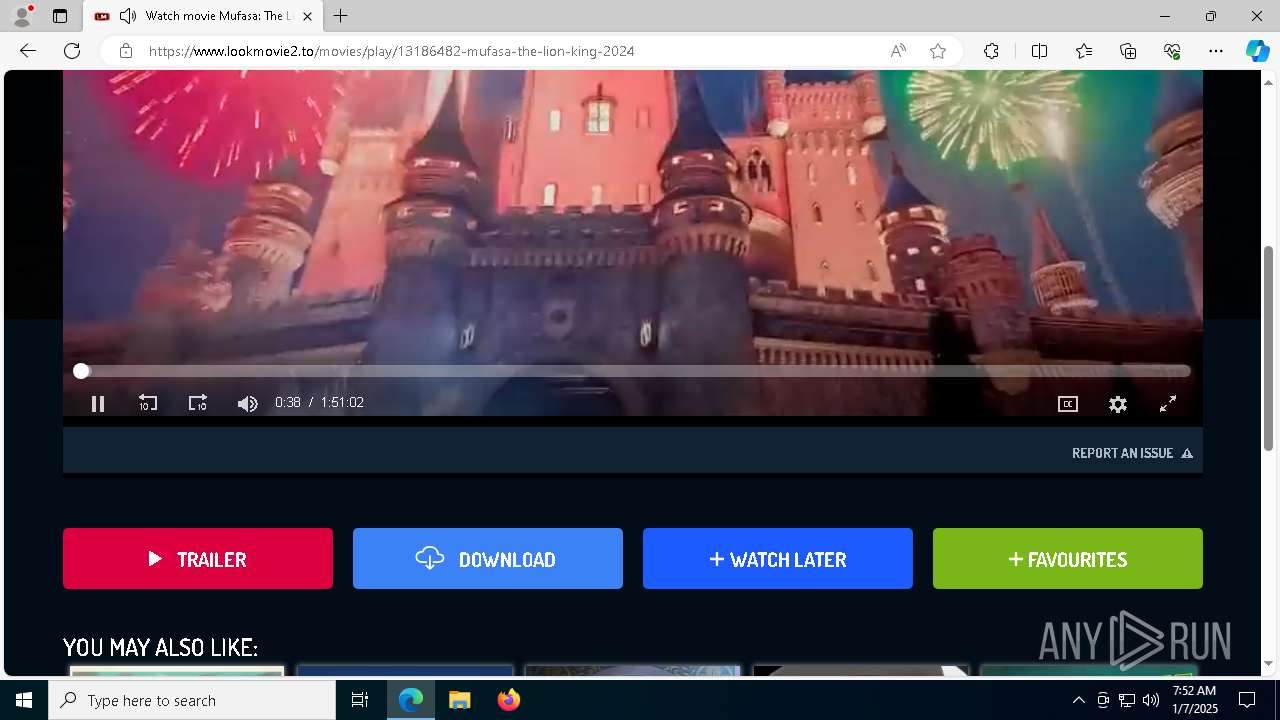Click the playhead knob on progress bar
The image size is (1280, 720).
pyautogui.click(x=81, y=371)
